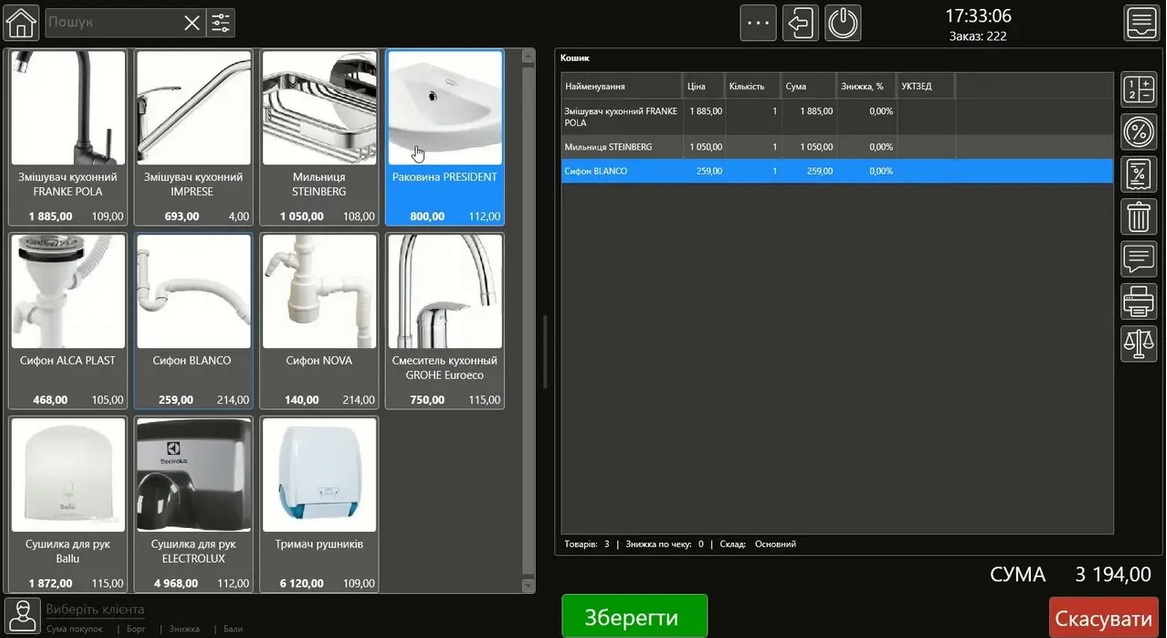Open search filter settings icon
The height and width of the screenshot is (638, 1167).
coord(221,23)
